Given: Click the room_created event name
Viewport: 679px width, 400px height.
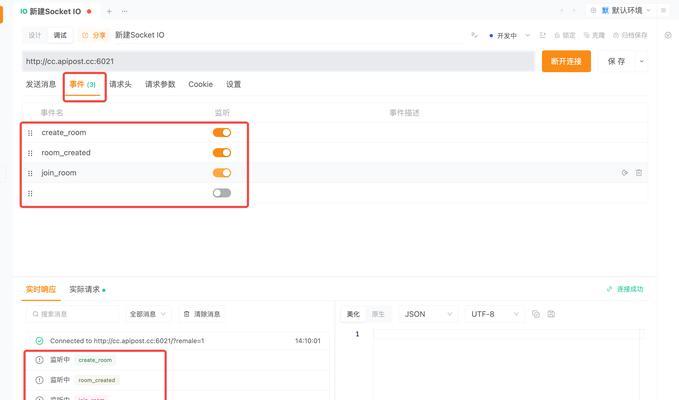Looking at the screenshot, I should (66, 152).
